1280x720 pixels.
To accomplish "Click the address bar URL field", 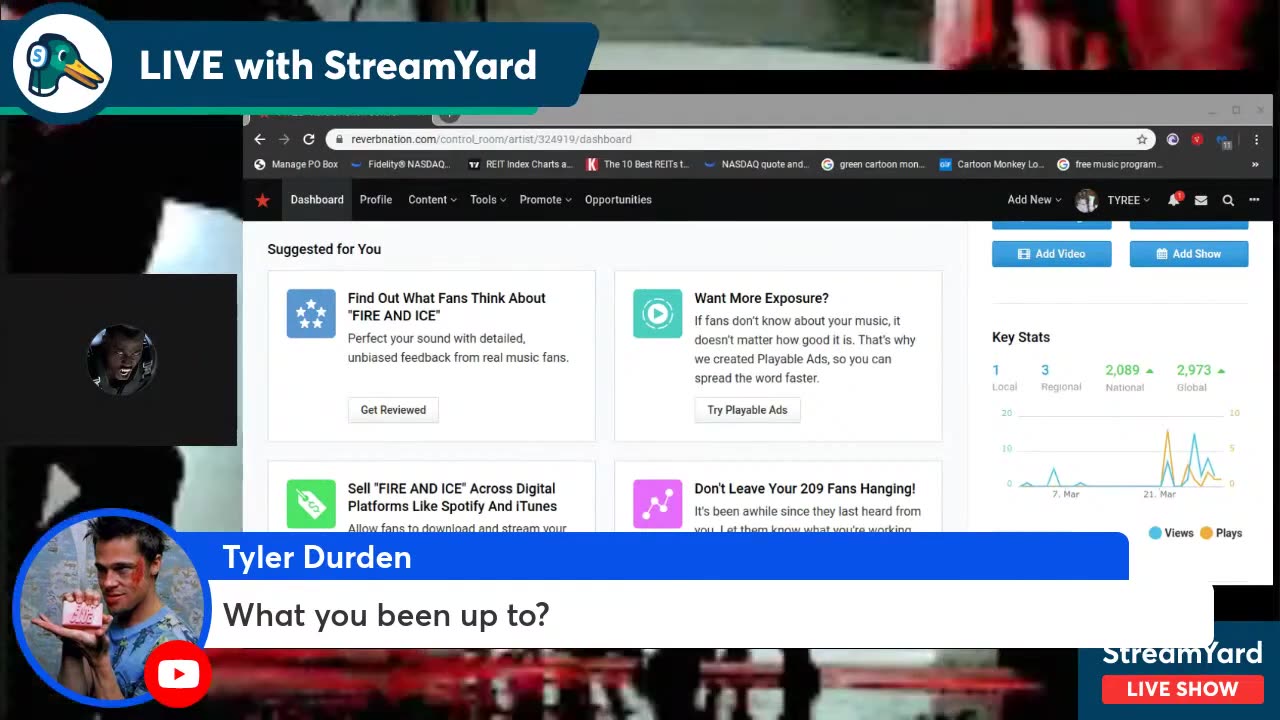I will pyautogui.click(x=740, y=139).
